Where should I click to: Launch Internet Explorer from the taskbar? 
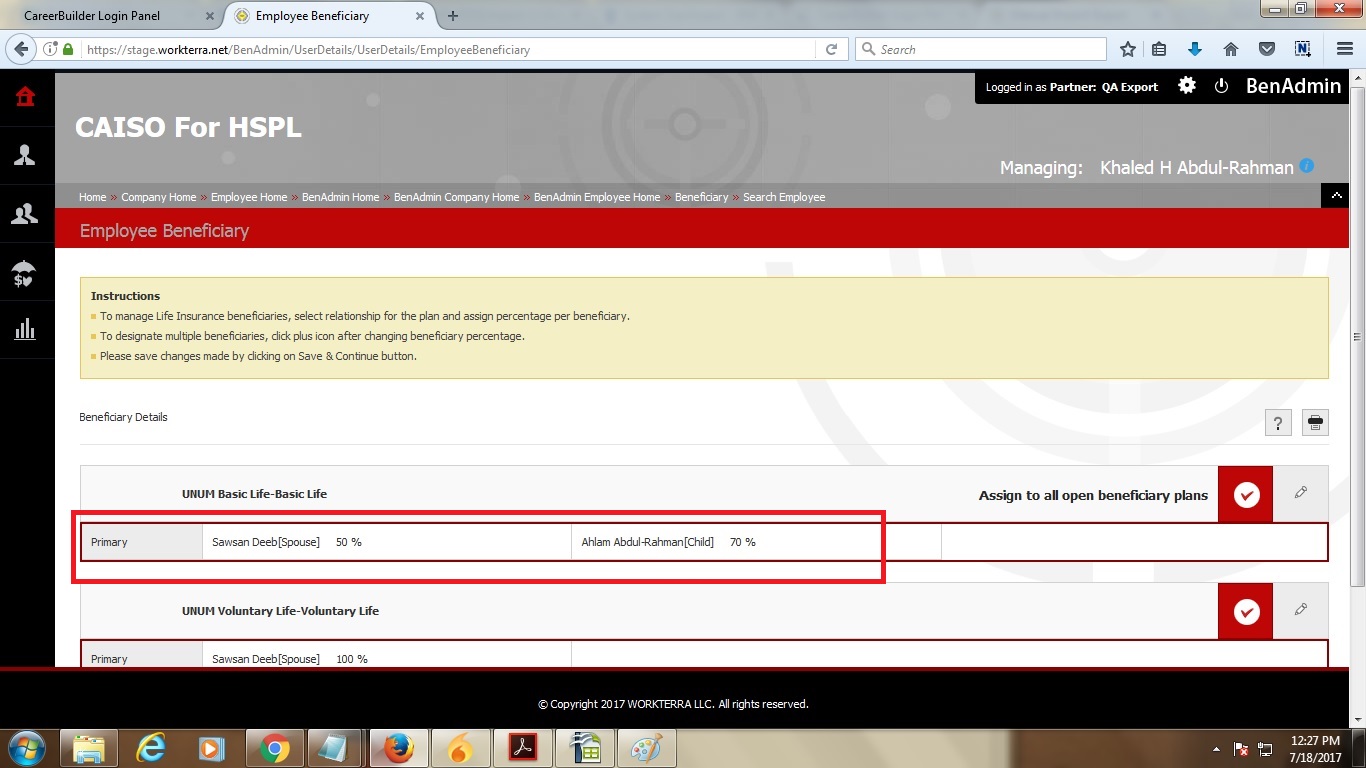[151, 748]
